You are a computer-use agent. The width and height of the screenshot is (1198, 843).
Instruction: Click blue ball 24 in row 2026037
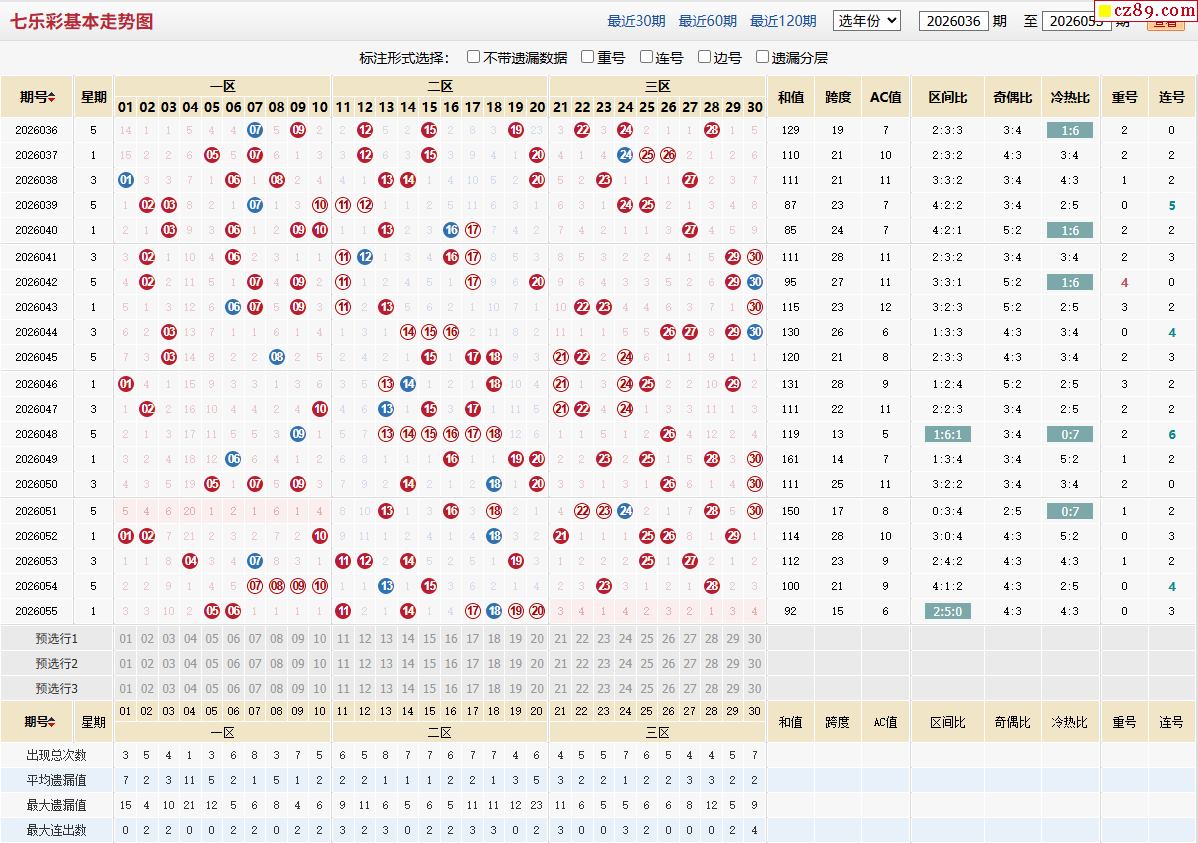[625, 155]
